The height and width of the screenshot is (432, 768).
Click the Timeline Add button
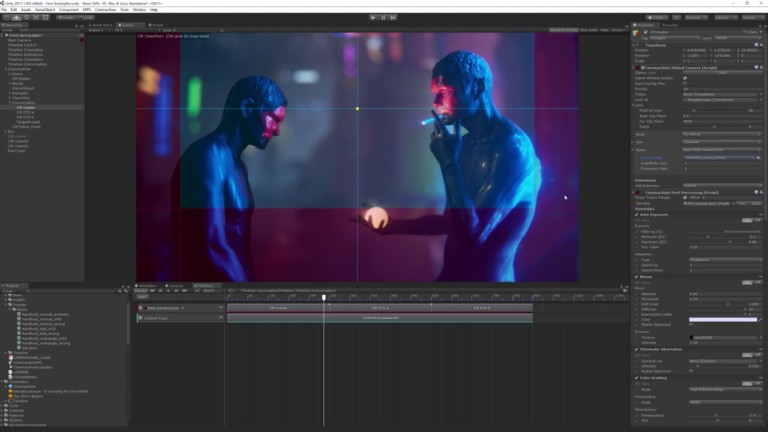(142, 296)
